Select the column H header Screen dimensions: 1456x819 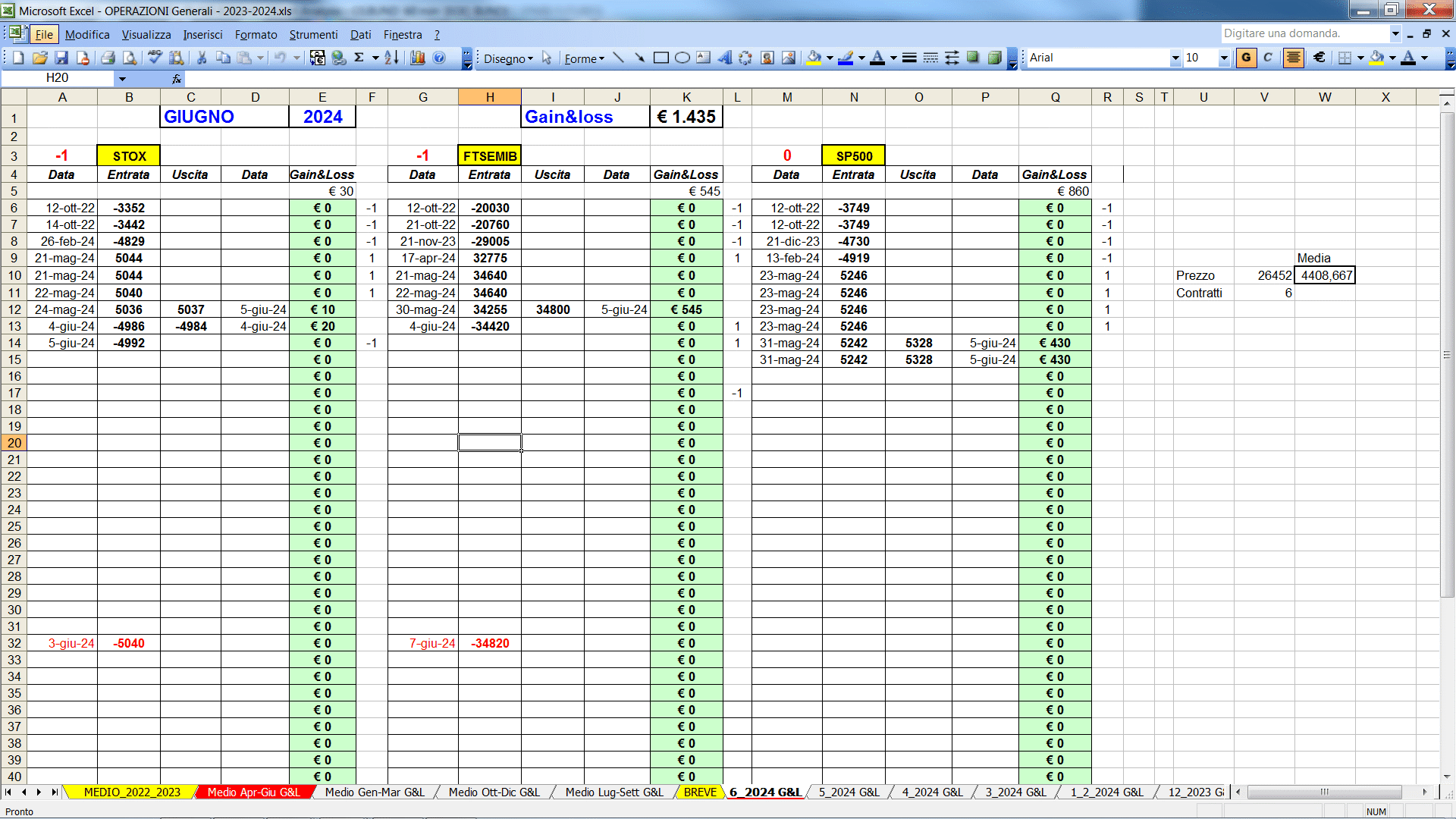(490, 97)
